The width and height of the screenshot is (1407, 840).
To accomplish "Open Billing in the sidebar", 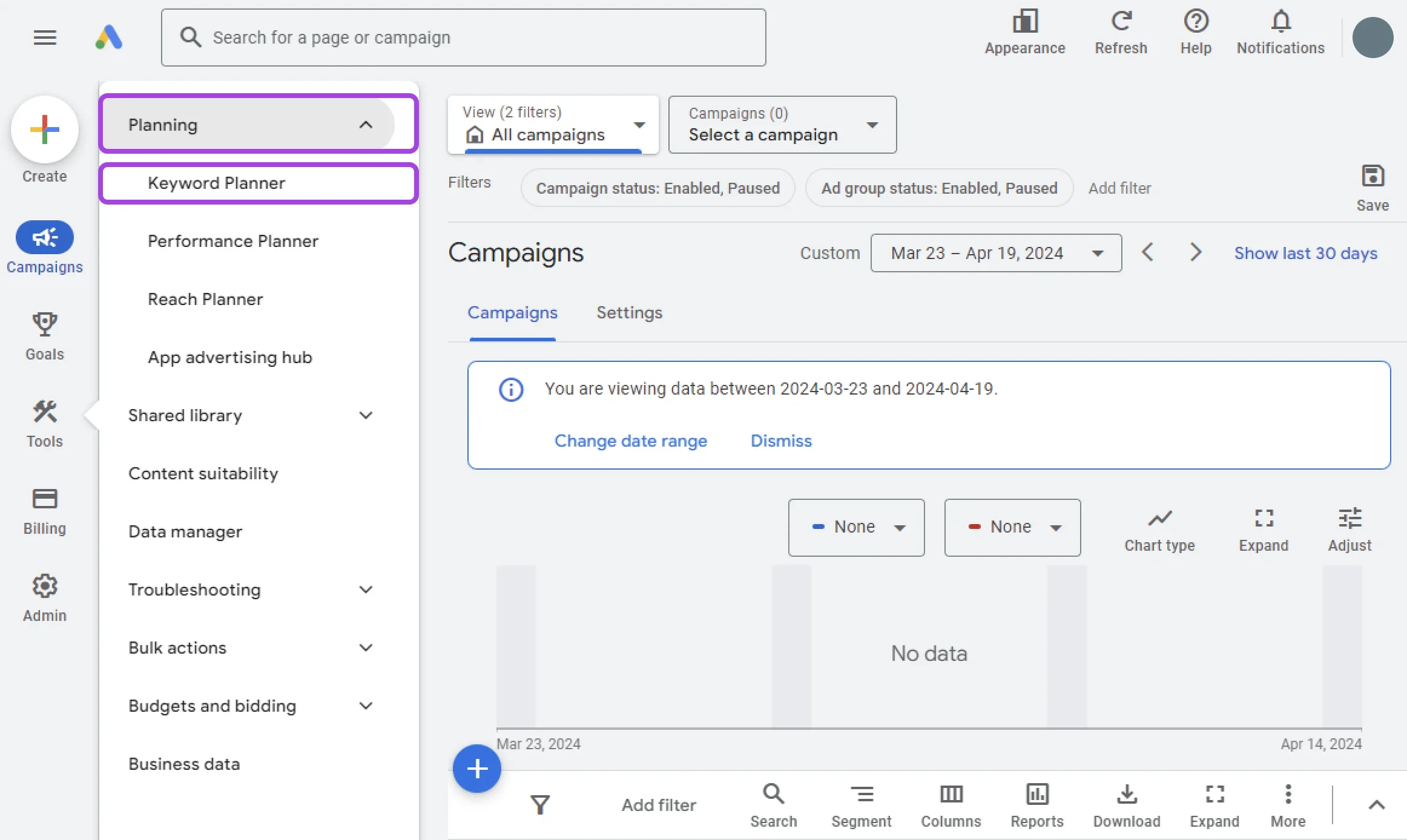I will pyautogui.click(x=45, y=511).
